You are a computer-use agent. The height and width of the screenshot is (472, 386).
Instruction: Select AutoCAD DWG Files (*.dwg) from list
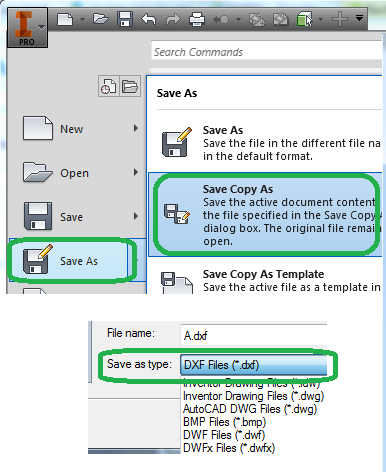point(250,409)
